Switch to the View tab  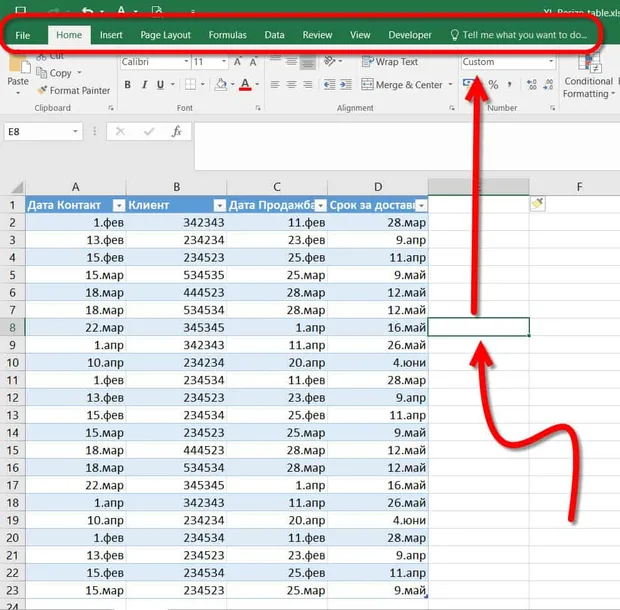(x=360, y=35)
